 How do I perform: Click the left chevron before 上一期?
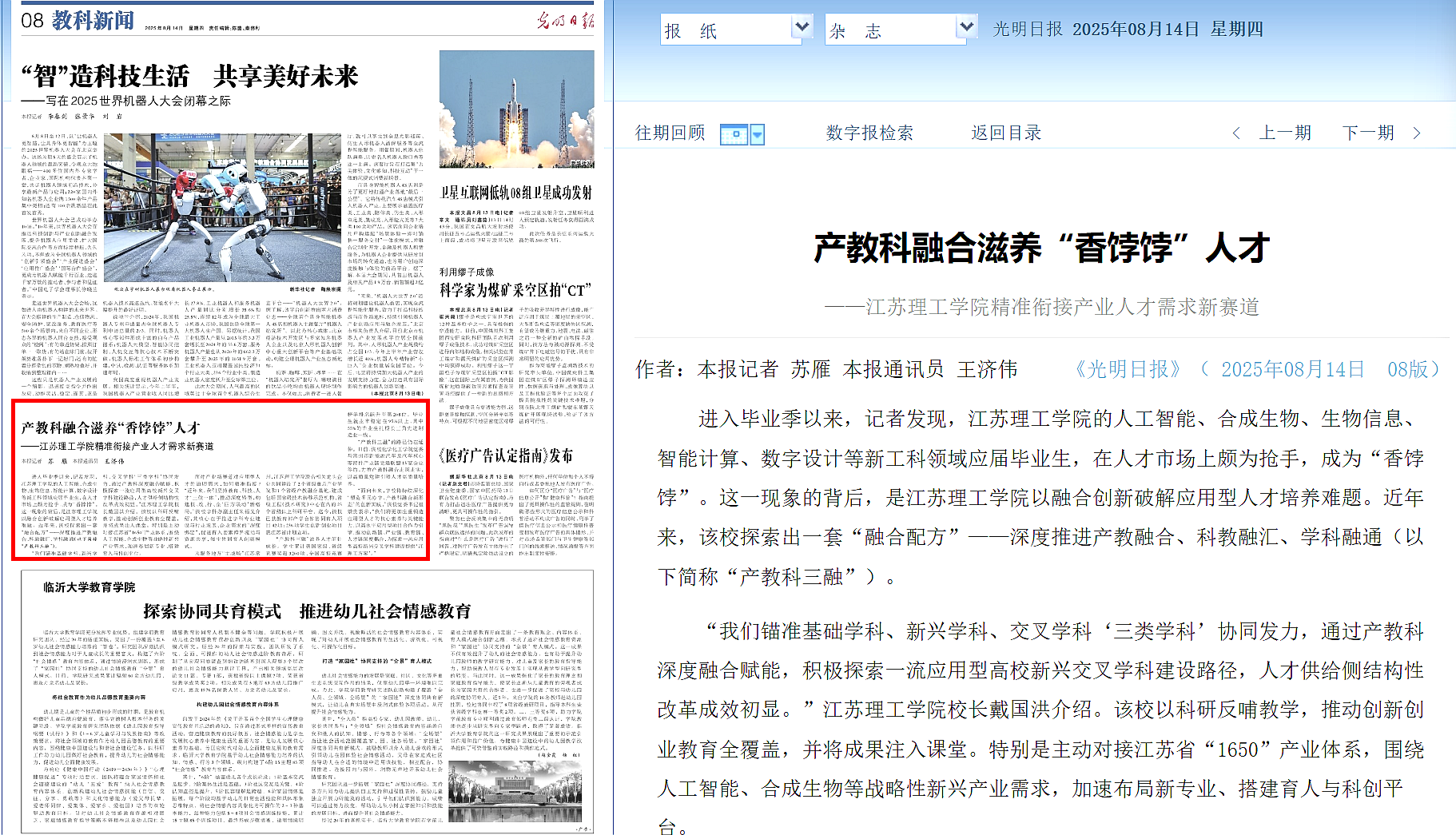coord(1236,133)
